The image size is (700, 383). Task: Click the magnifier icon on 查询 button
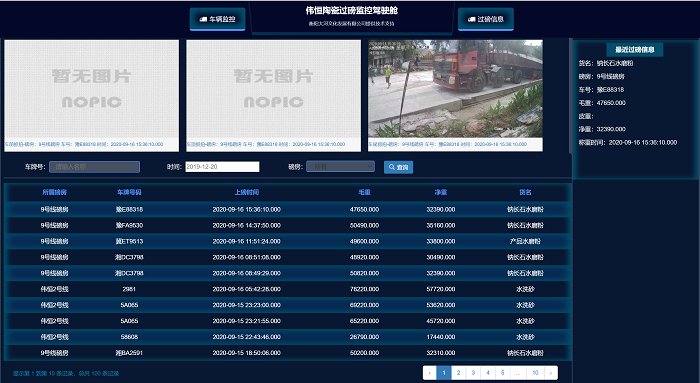[x=392, y=167]
